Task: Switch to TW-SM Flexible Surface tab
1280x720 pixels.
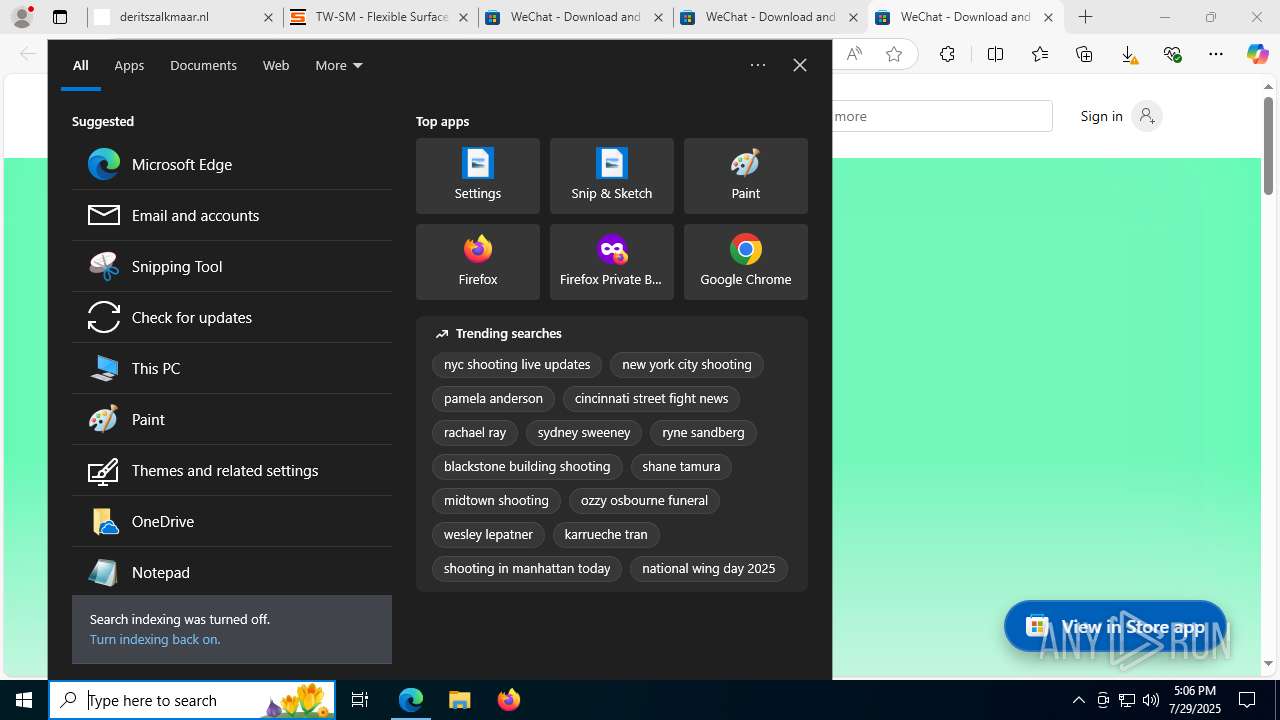Action: (x=380, y=17)
